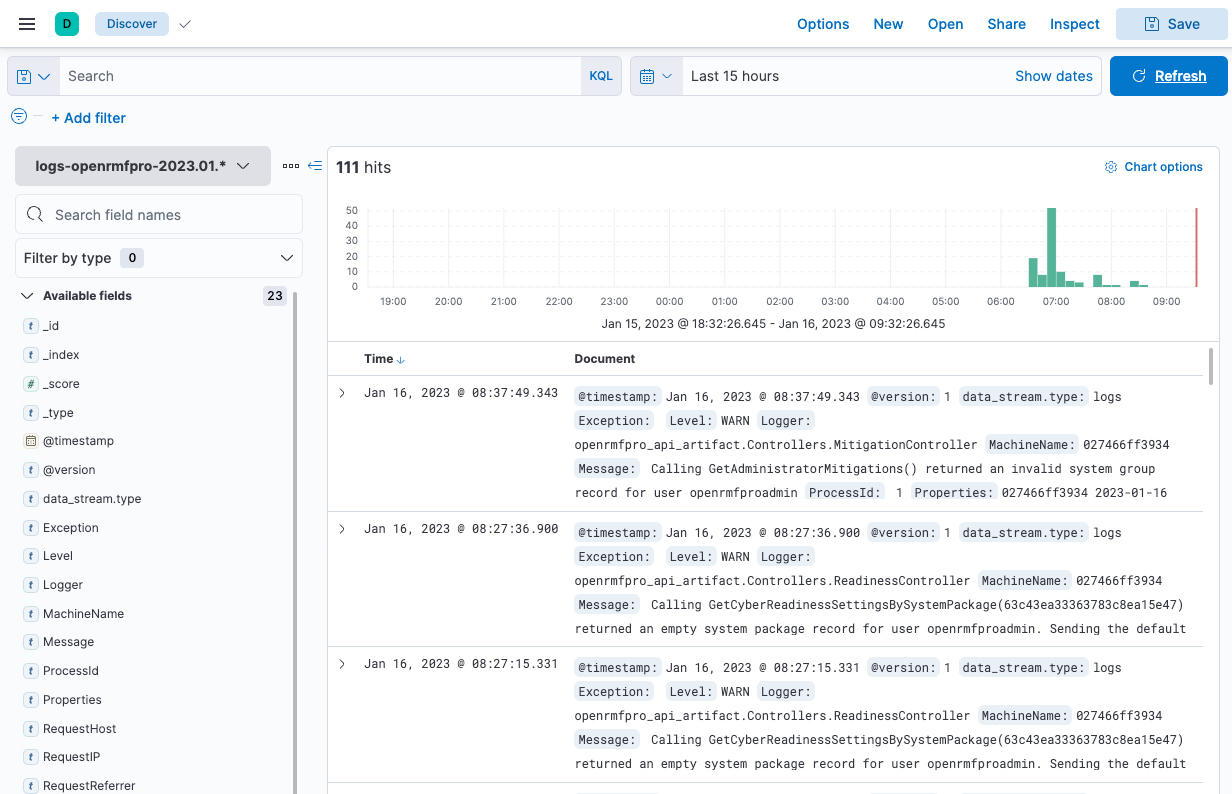1232x794 pixels.
Task: Open the calendar quick date menu
Action: pos(656,76)
